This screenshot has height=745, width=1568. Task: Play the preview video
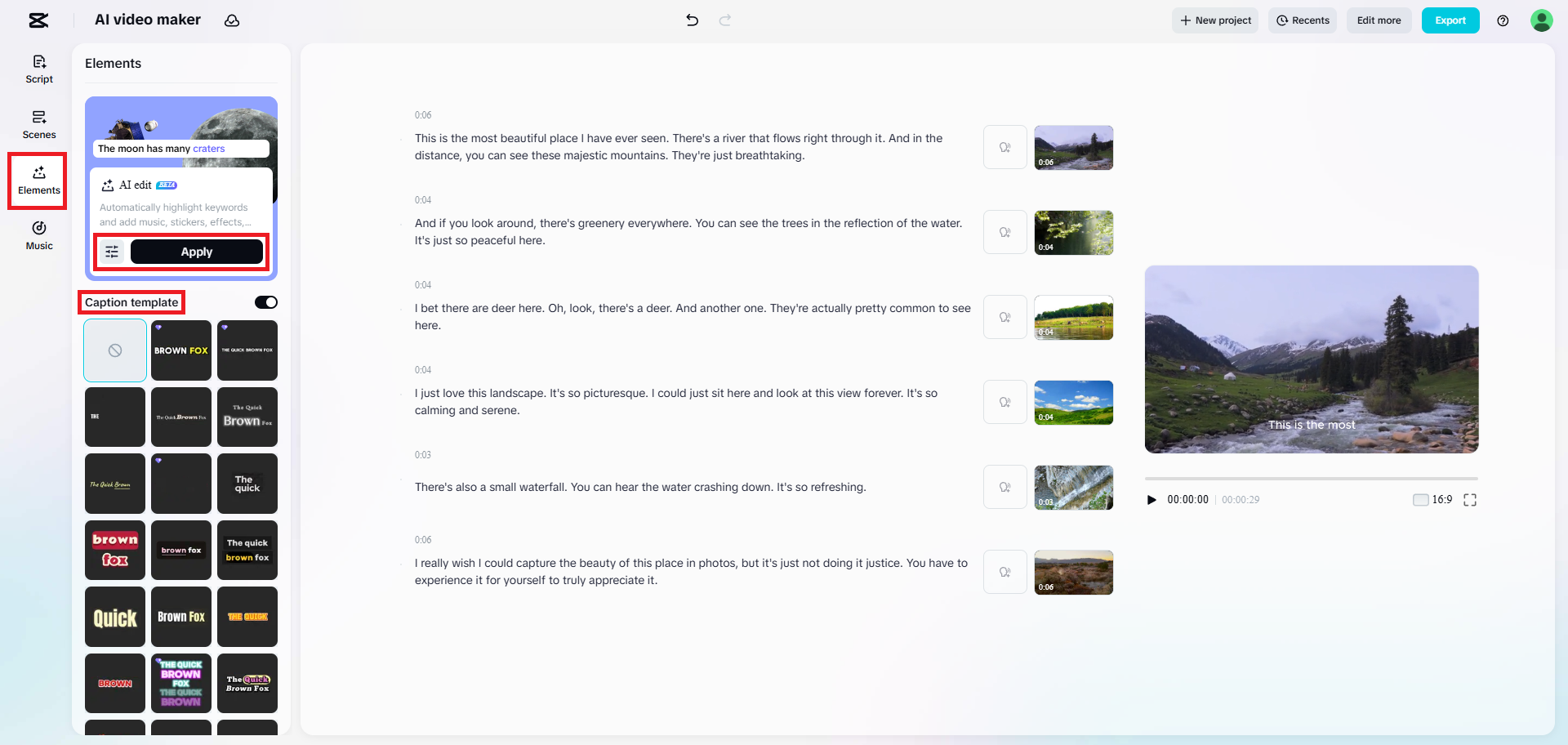coord(1151,499)
